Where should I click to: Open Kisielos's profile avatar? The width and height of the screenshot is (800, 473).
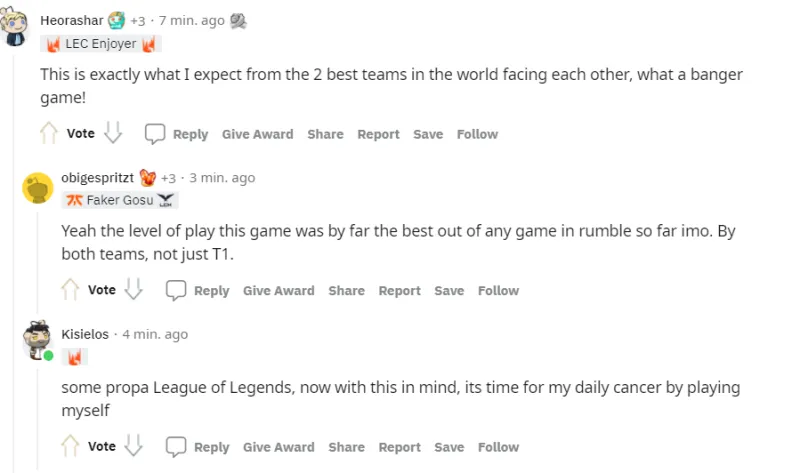point(38,342)
